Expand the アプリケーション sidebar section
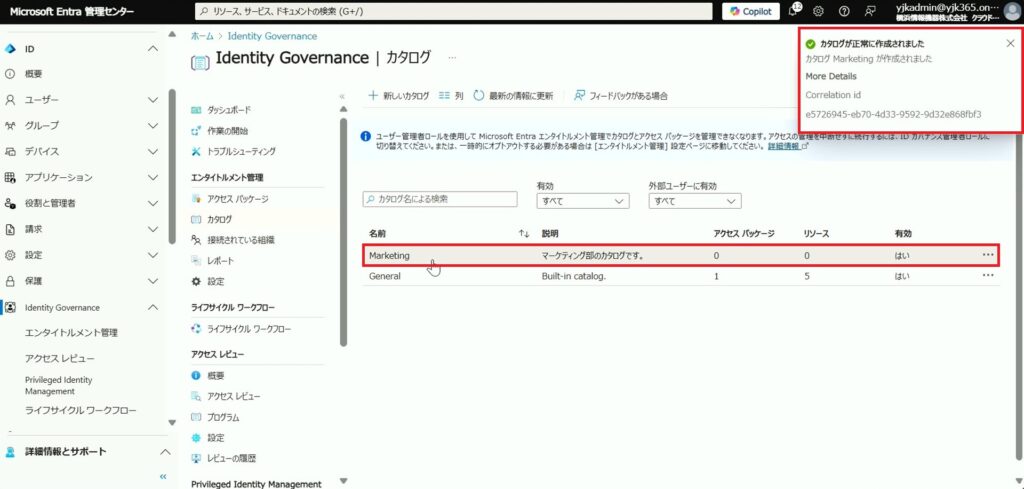Screen dimensions: 1024x489 tap(153, 178)
